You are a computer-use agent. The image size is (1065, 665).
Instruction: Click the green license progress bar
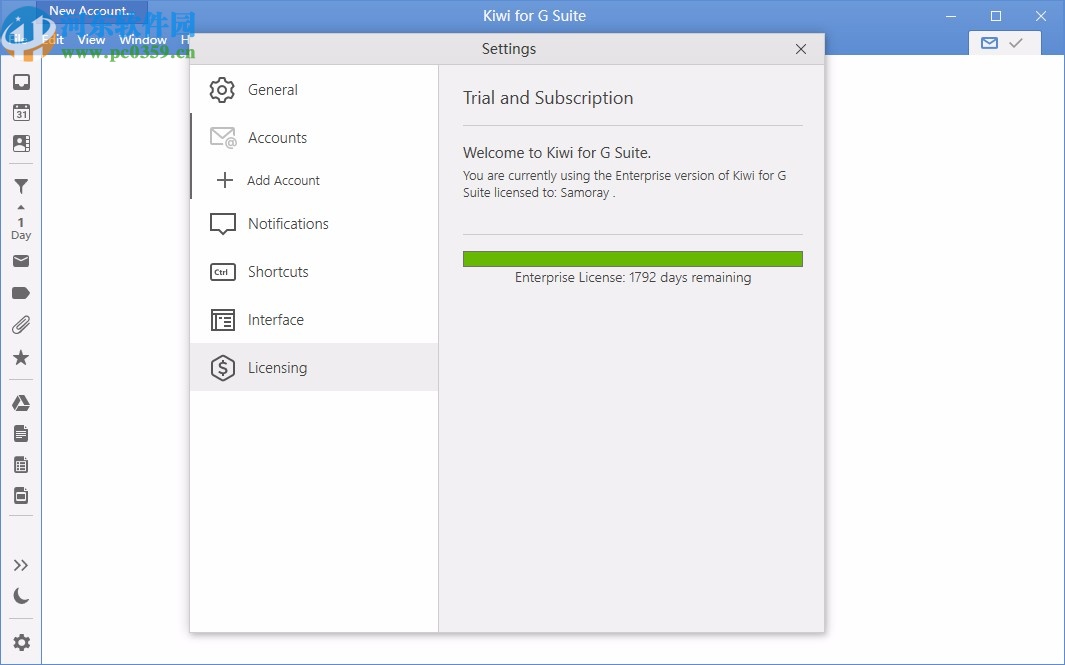coord(632,258)
